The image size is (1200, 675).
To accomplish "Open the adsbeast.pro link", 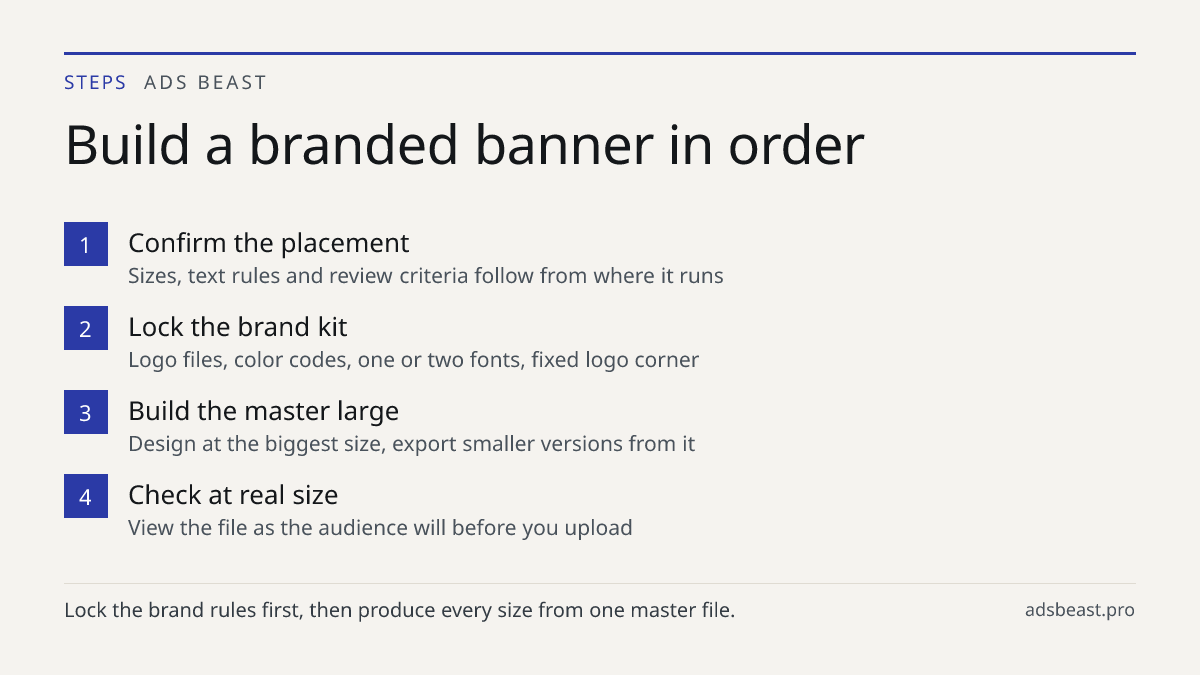I will (x=1080, y=610).
